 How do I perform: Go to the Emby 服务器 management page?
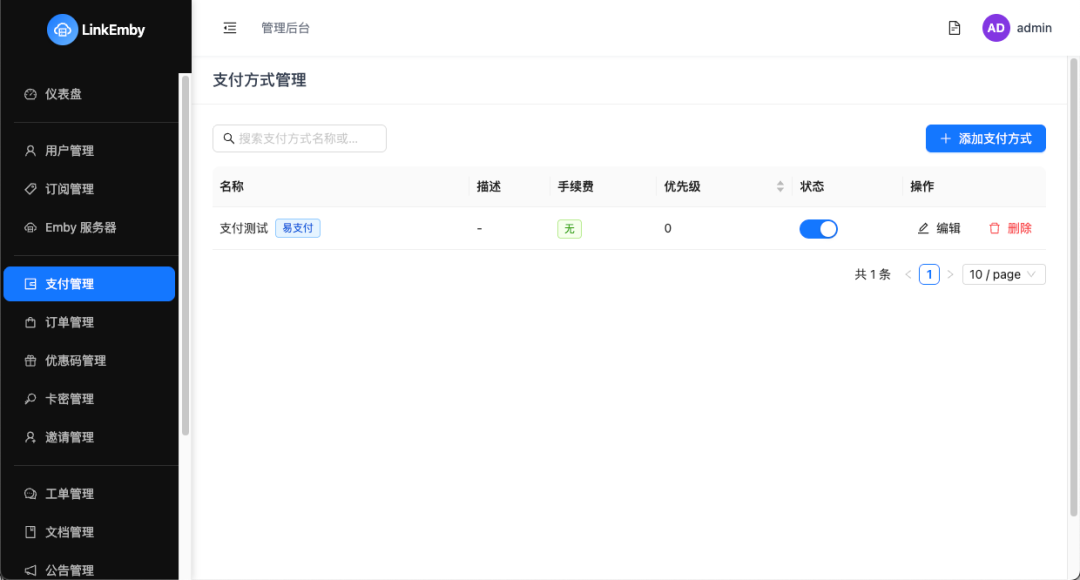(78, 227)
